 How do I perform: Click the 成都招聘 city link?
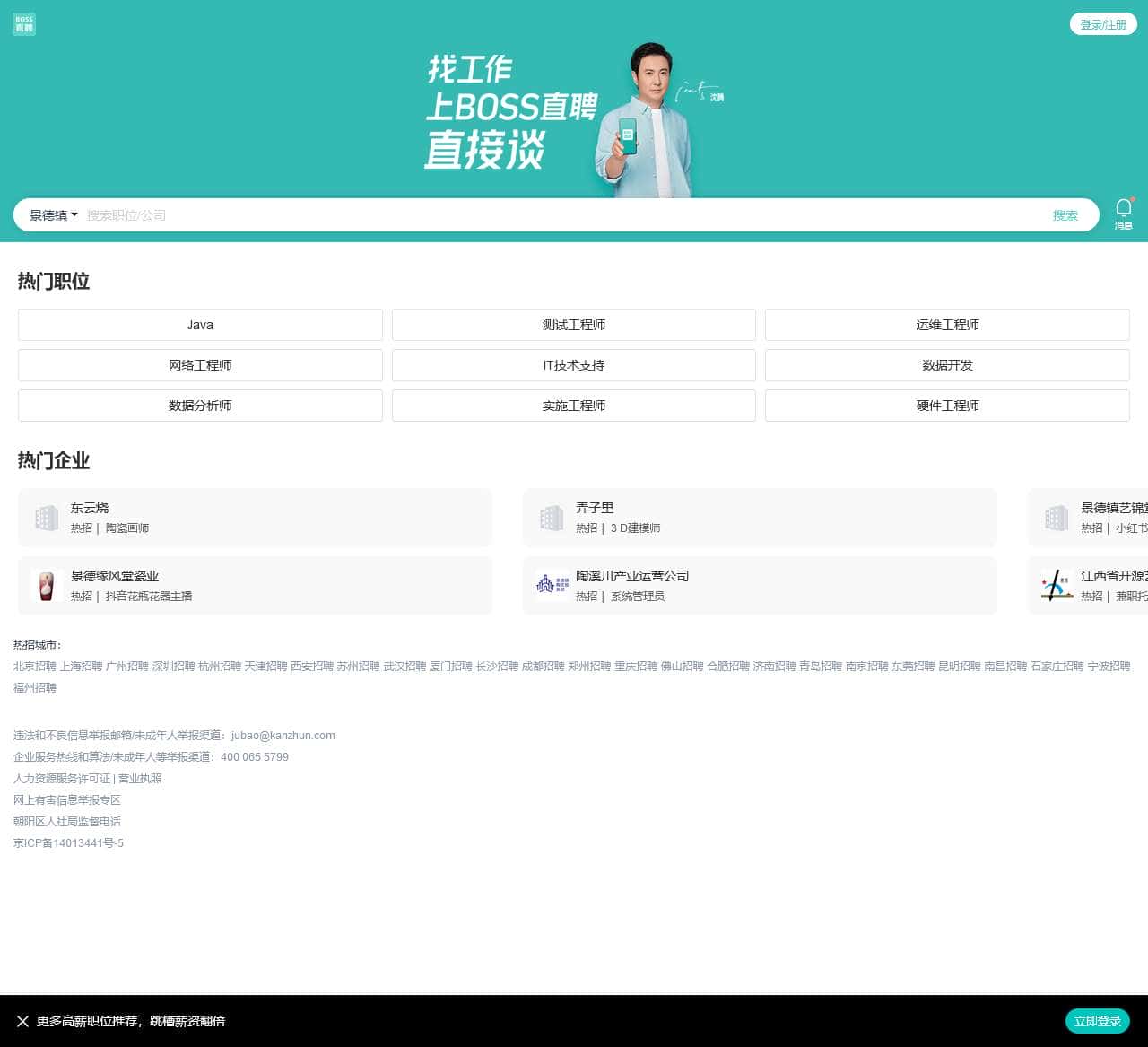pos(544,667)
